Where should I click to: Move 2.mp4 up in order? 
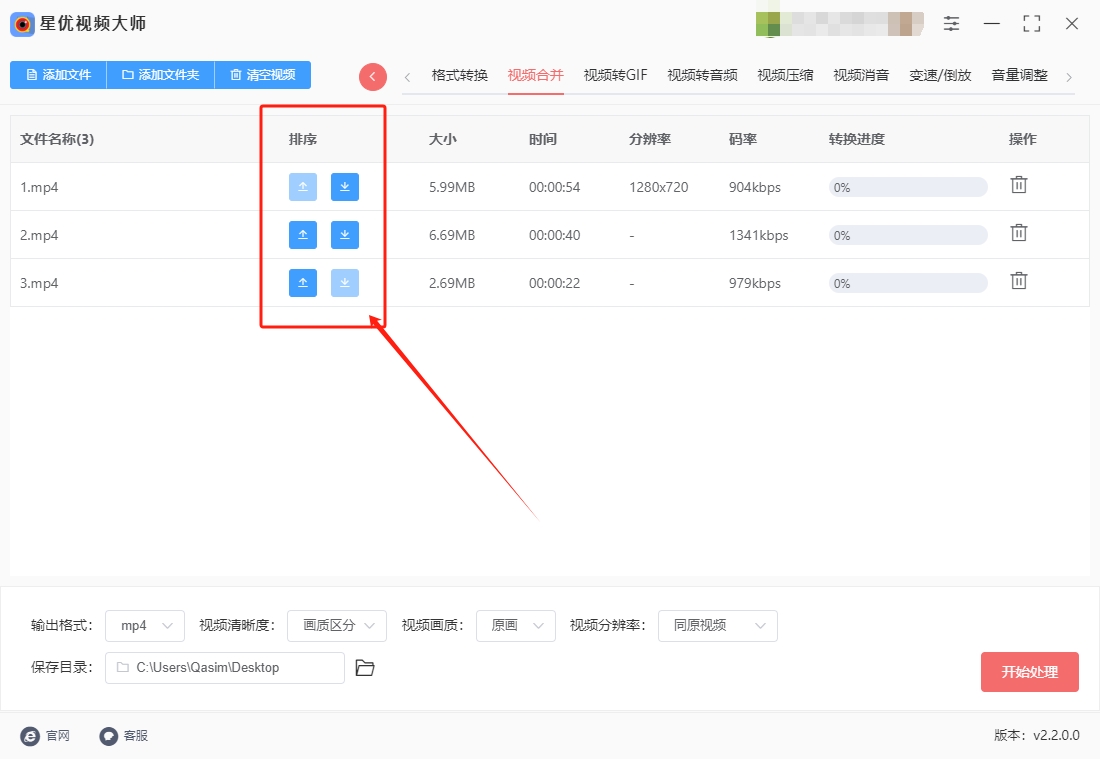coord(302,235)
